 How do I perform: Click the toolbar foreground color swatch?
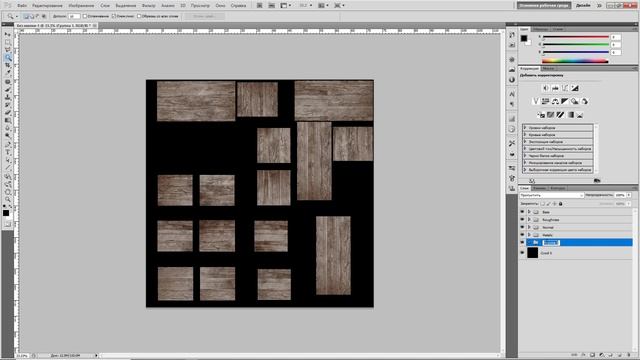[x=6, y=213]
